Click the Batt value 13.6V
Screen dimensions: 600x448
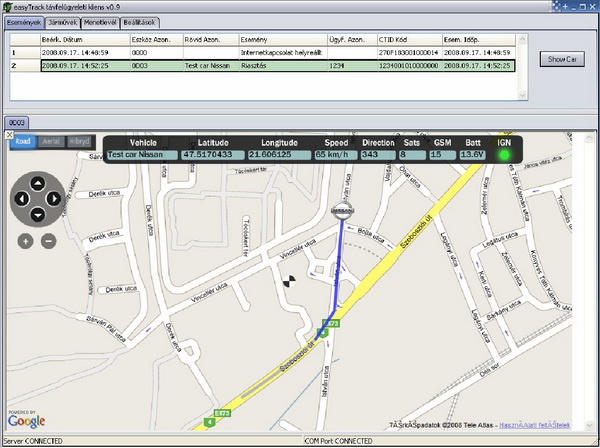tap(473, 155)
